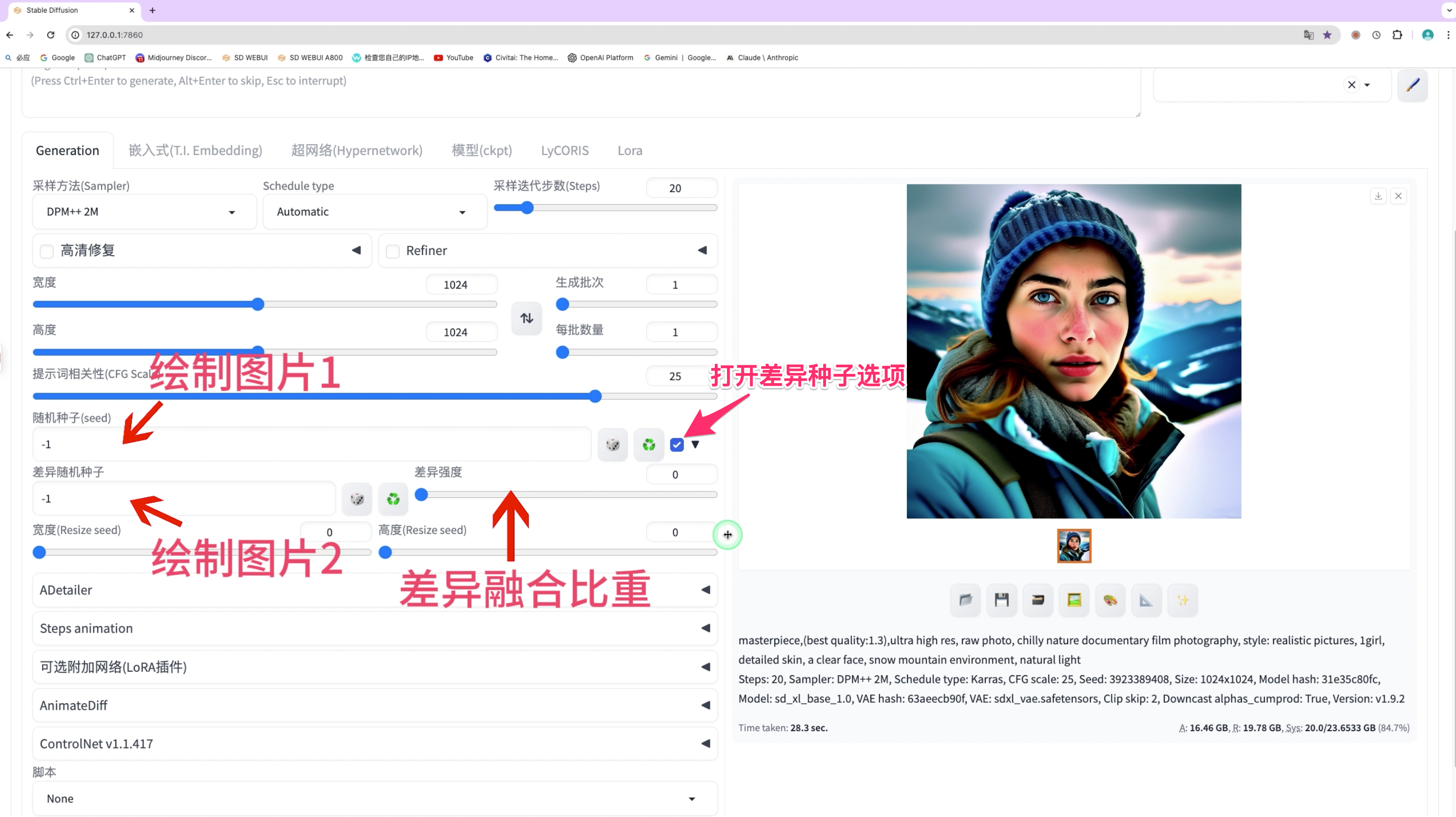Send image to extras triangle ruler icon
The image size is (1456, 817).
(x=1146, y=600)
